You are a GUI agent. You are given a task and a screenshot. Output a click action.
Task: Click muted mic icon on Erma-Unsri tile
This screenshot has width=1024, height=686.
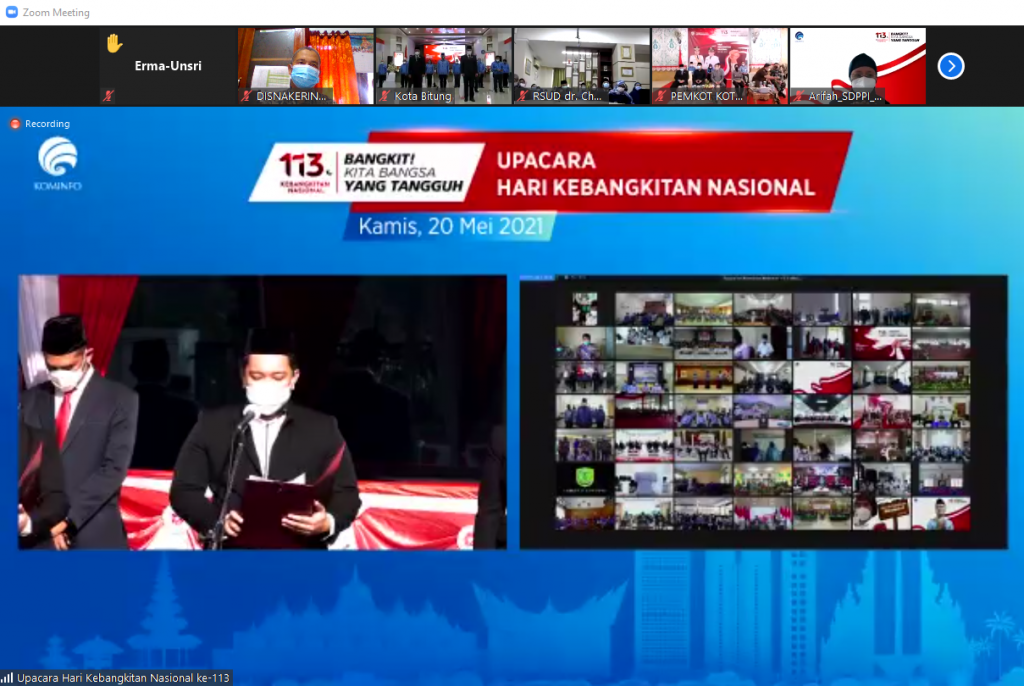point(107,96)
